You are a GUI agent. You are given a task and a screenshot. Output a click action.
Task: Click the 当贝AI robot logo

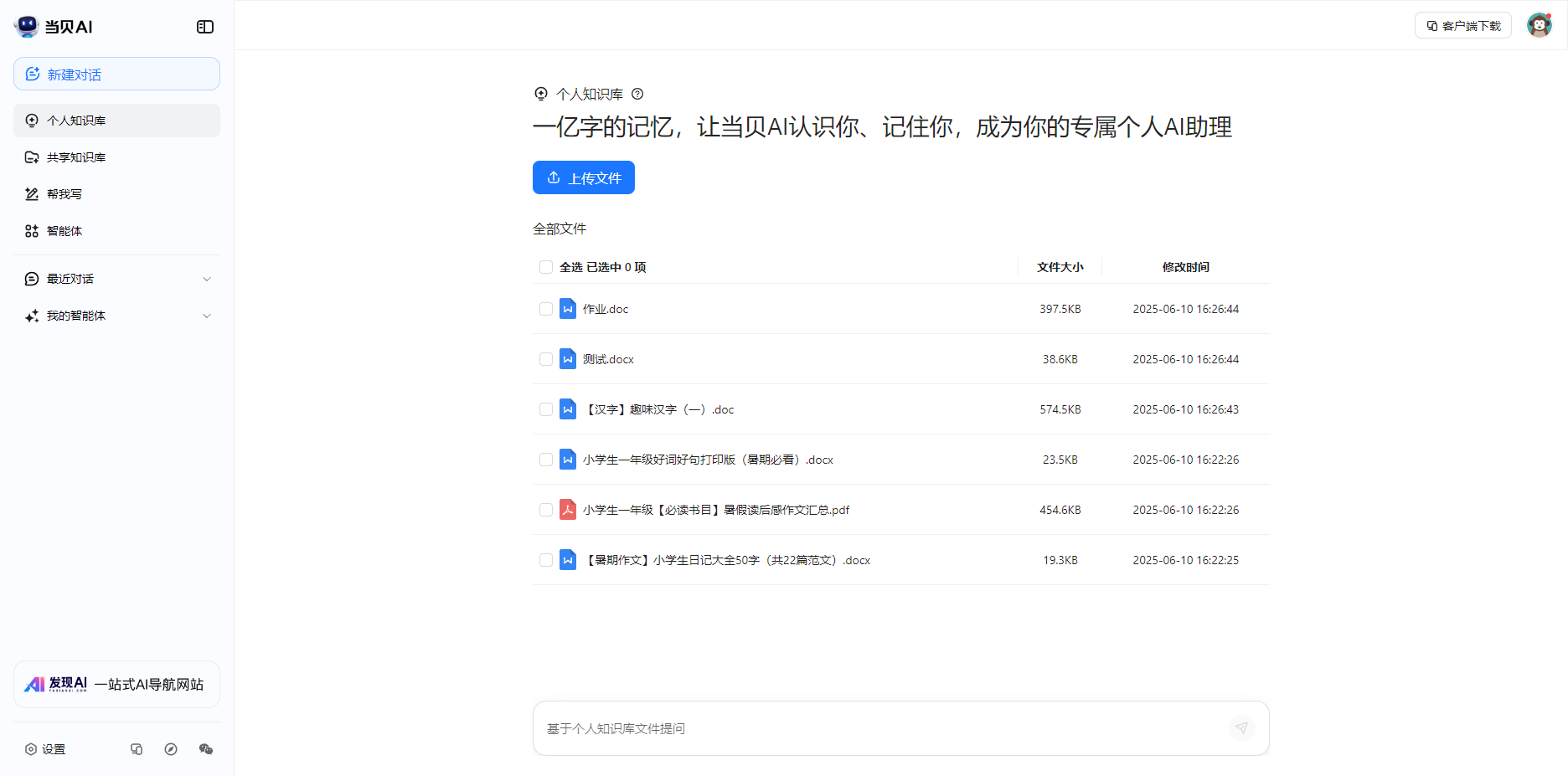pos(27,26)
